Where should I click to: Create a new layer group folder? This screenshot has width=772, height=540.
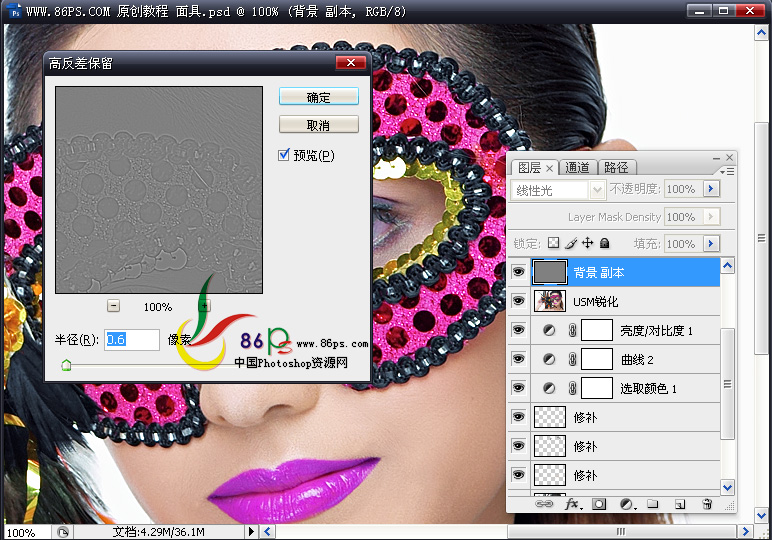pyautogui.click(x=653, y=505)
